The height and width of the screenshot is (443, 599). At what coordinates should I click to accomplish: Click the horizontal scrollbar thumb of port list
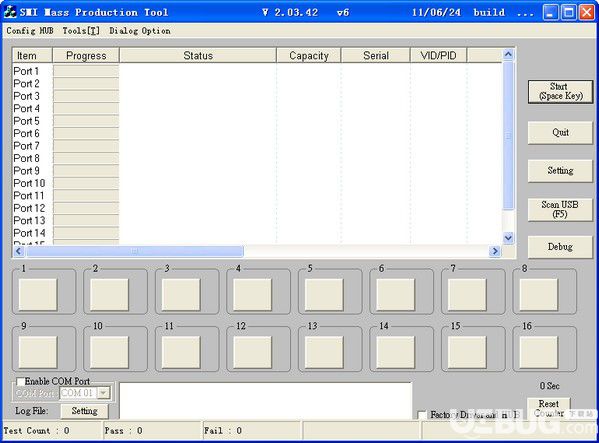pyautogui.click(x=134, y=251)
